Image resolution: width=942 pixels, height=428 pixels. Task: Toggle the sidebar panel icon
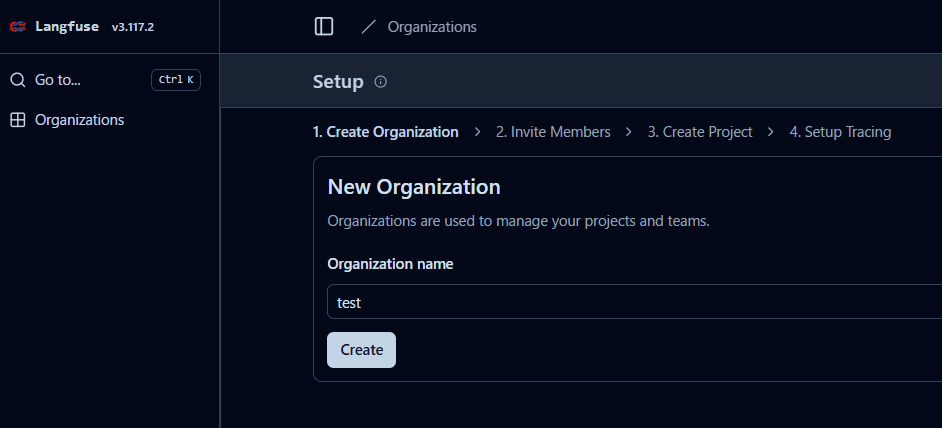pyautogui.click(x=324, y=27)
